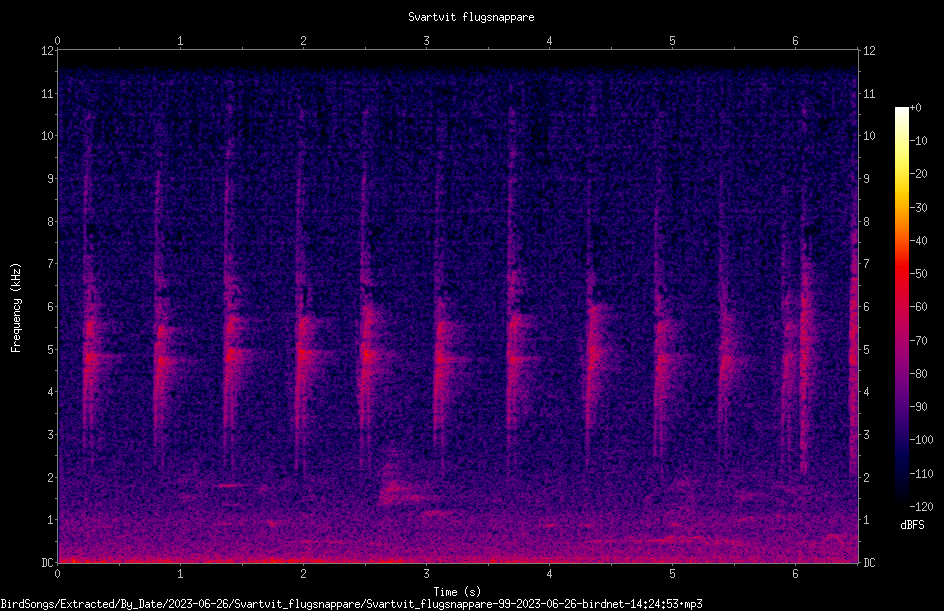Click the '-80' colorbar label
The image size is (944, 611).
point(918,374)
